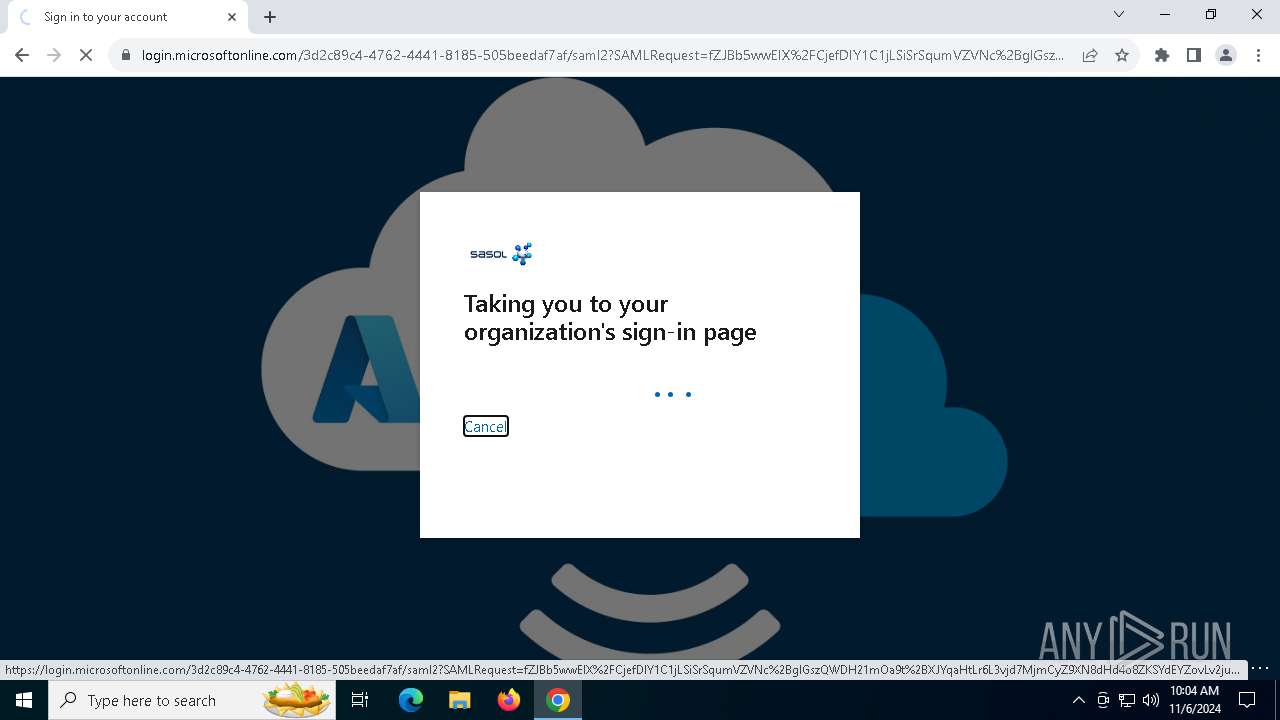Launch Microsoft Edge from the taskbar

[x=411, y=700]
